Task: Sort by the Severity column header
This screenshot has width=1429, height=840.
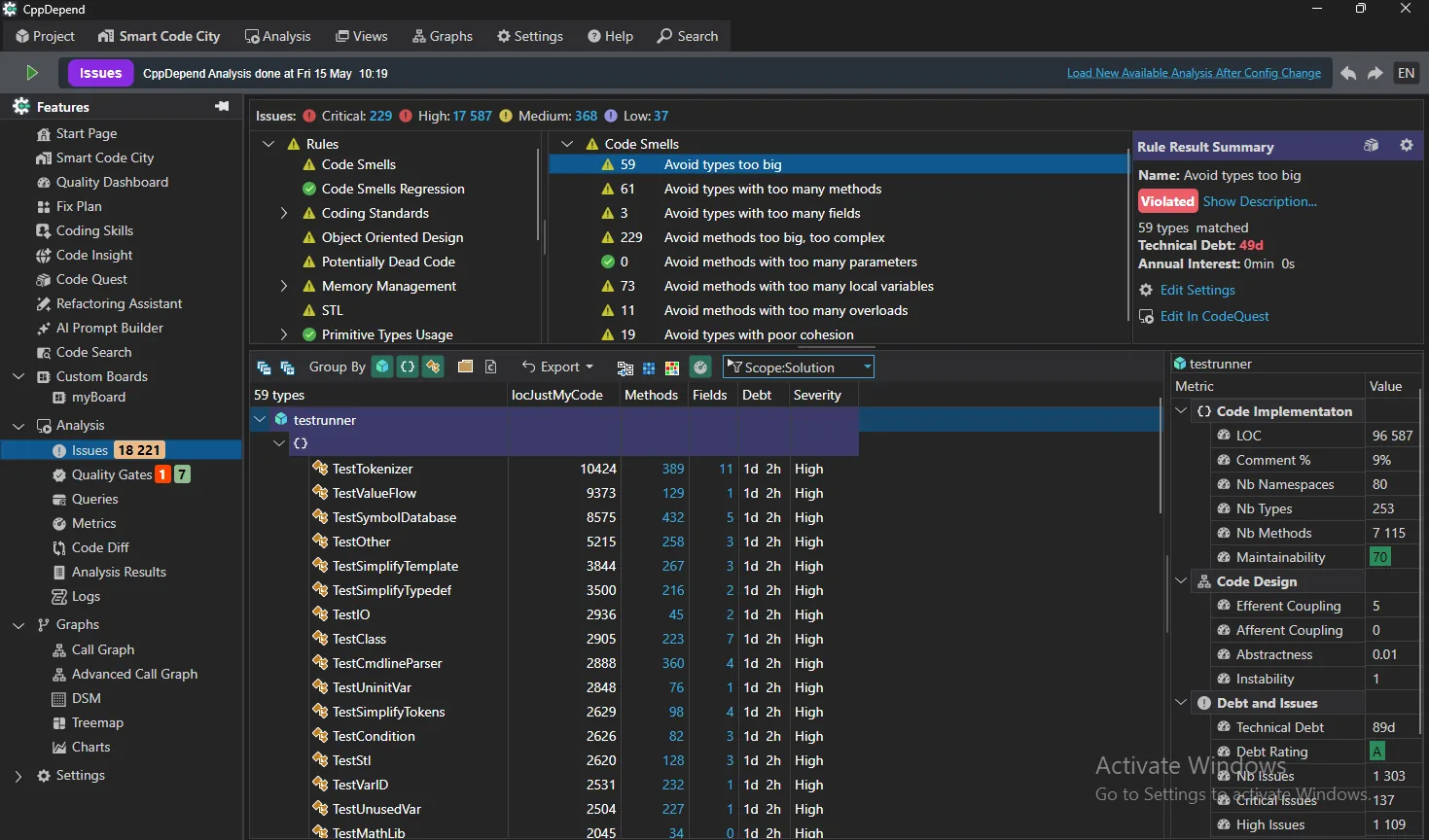Action: coord(817,395)
